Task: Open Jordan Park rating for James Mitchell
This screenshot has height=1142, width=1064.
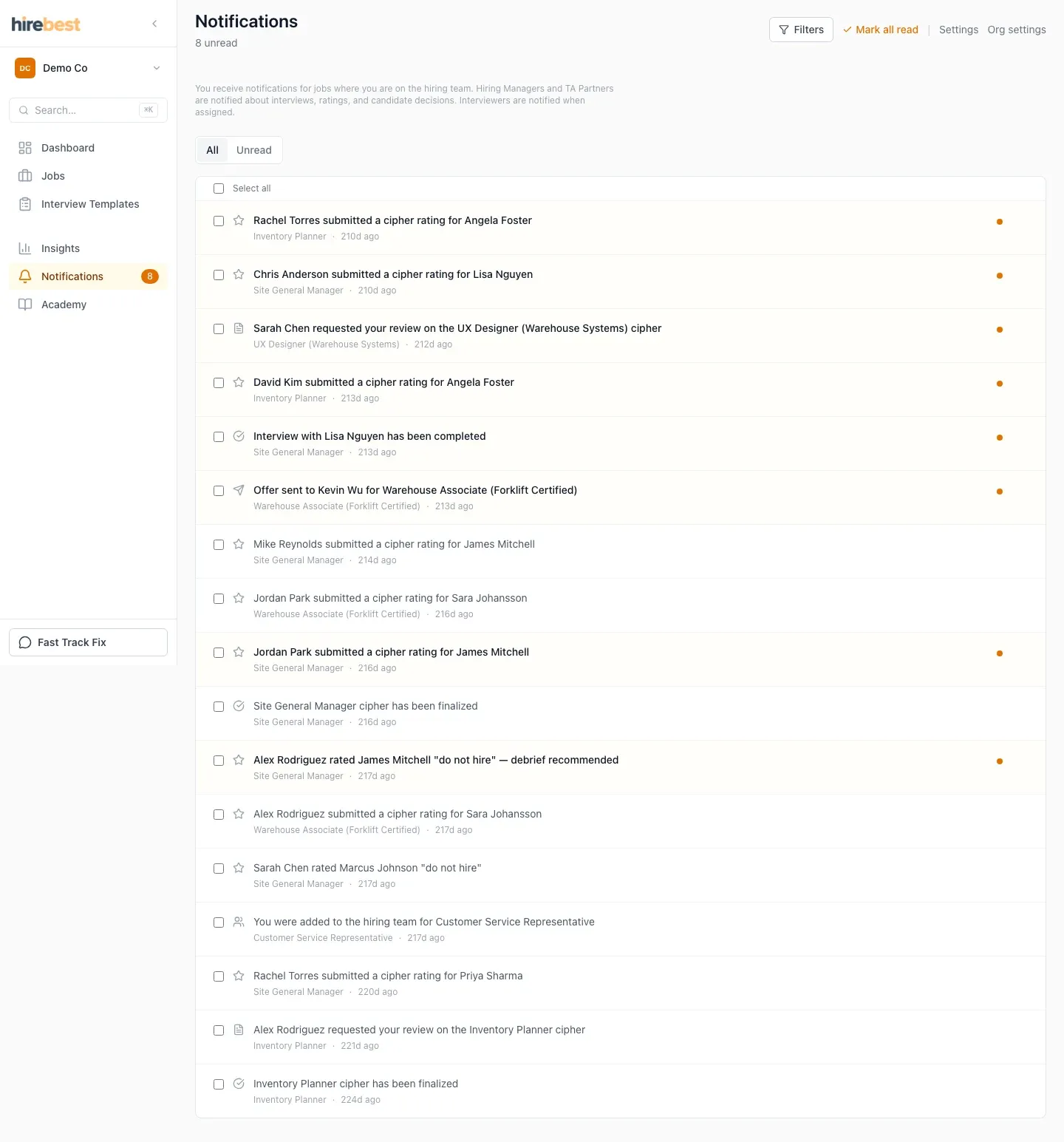Action: [x=621, y=659]
